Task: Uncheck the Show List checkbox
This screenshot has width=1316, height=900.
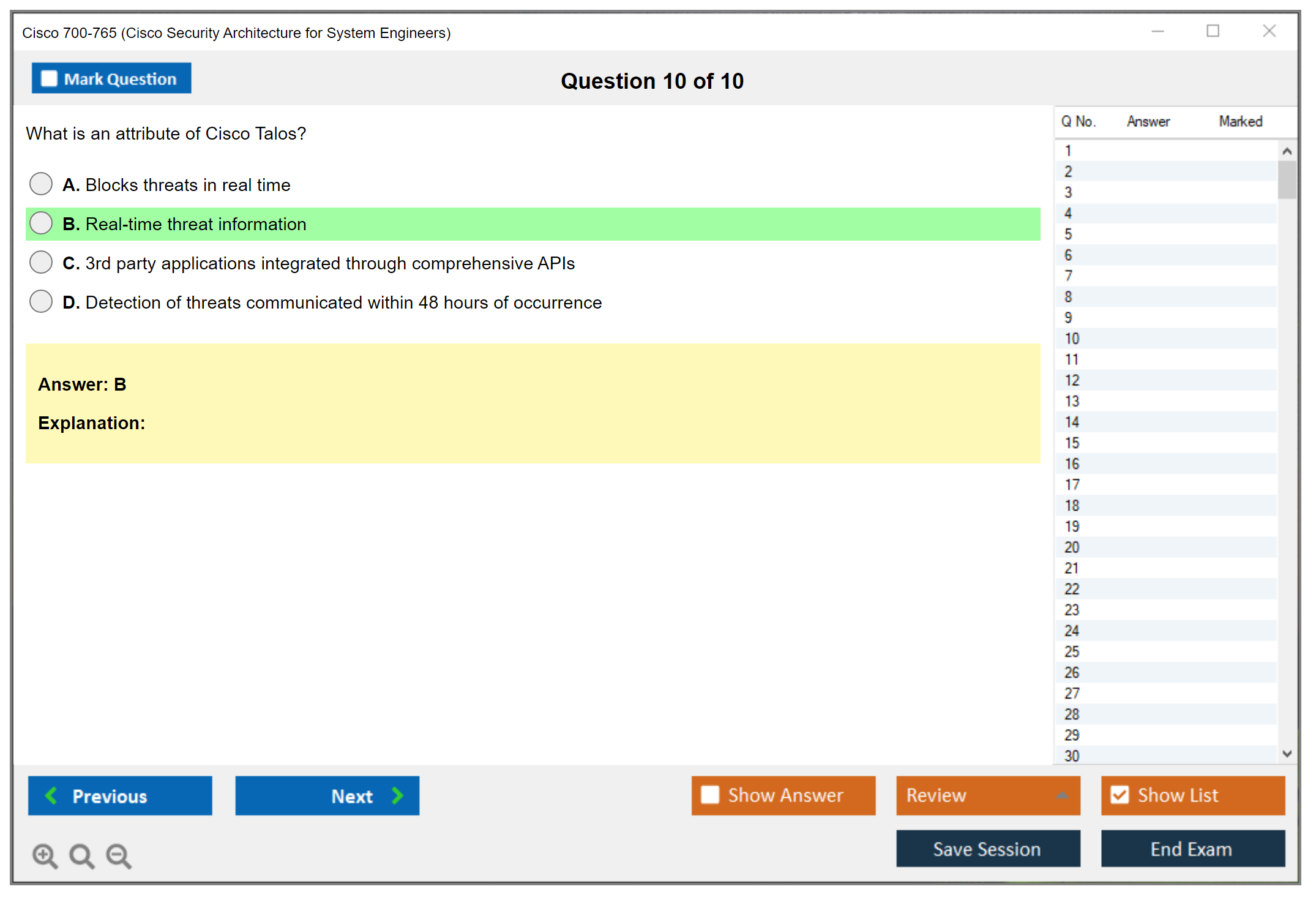Action: point(1120,795)
